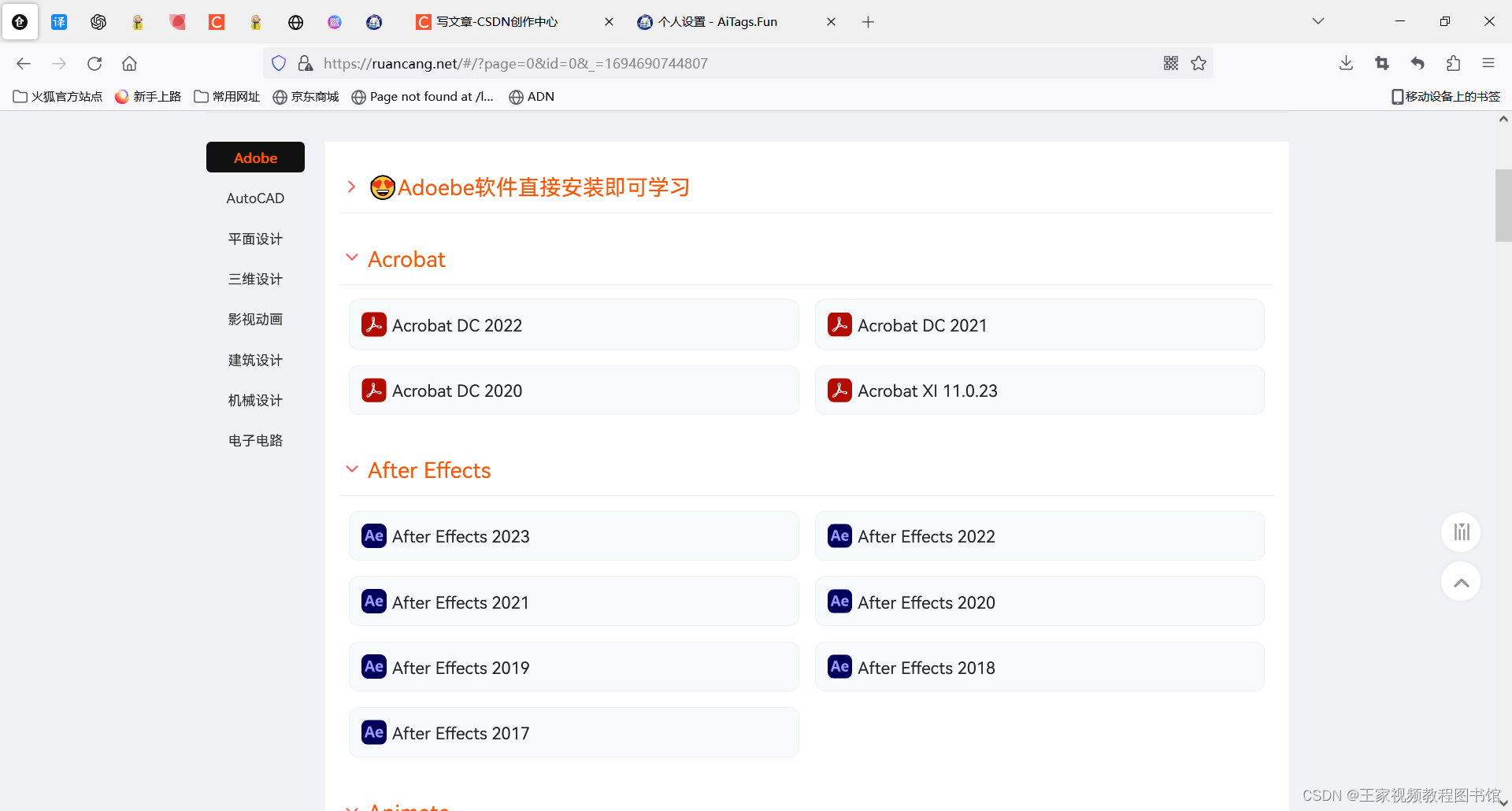Click the After Effects 2023 Ae icon
The image size is (1512, 811).
click(373, 535)
